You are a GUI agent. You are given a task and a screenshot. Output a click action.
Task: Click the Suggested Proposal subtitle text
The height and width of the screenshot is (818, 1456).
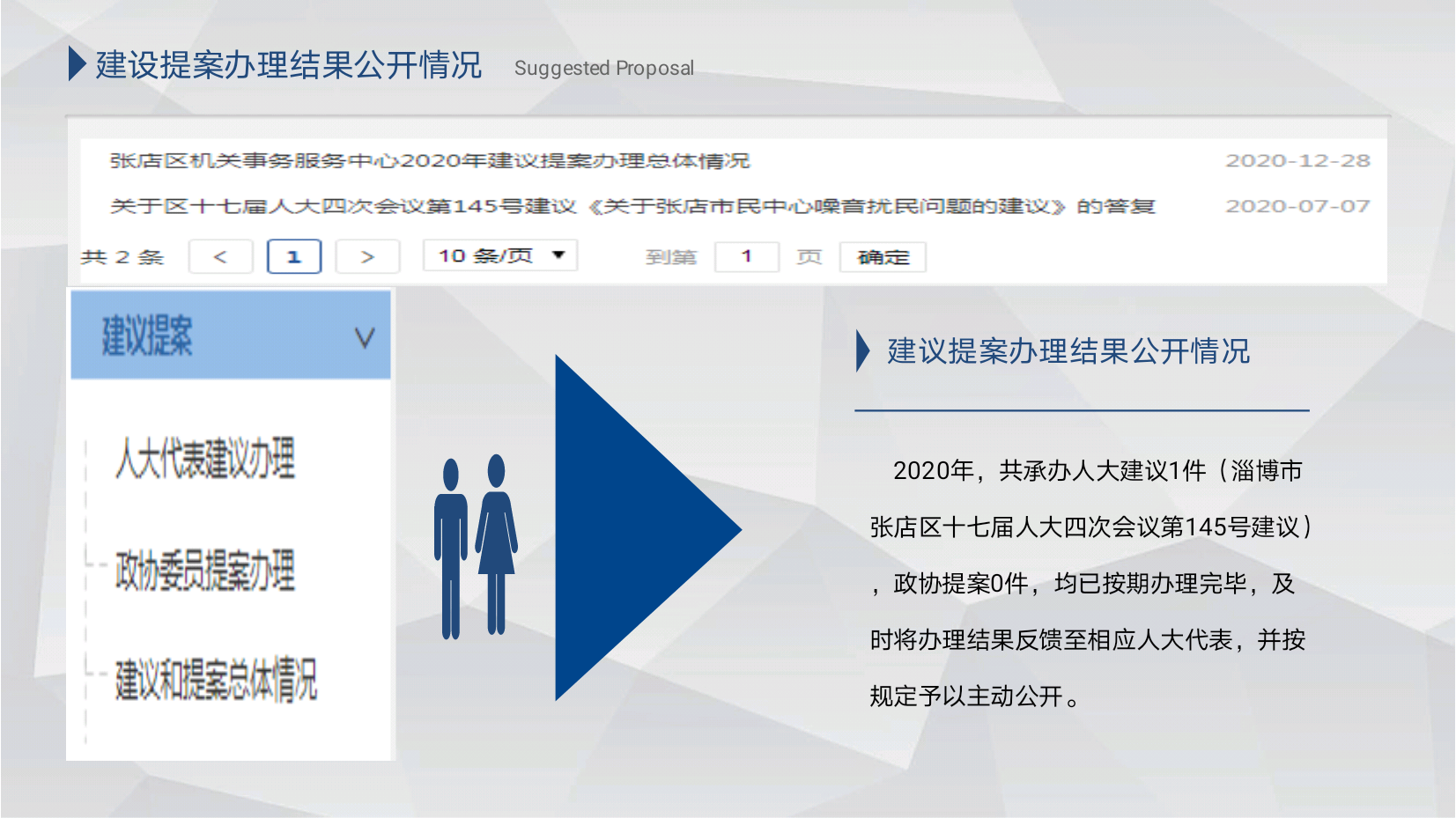click(x=603, y=69)
